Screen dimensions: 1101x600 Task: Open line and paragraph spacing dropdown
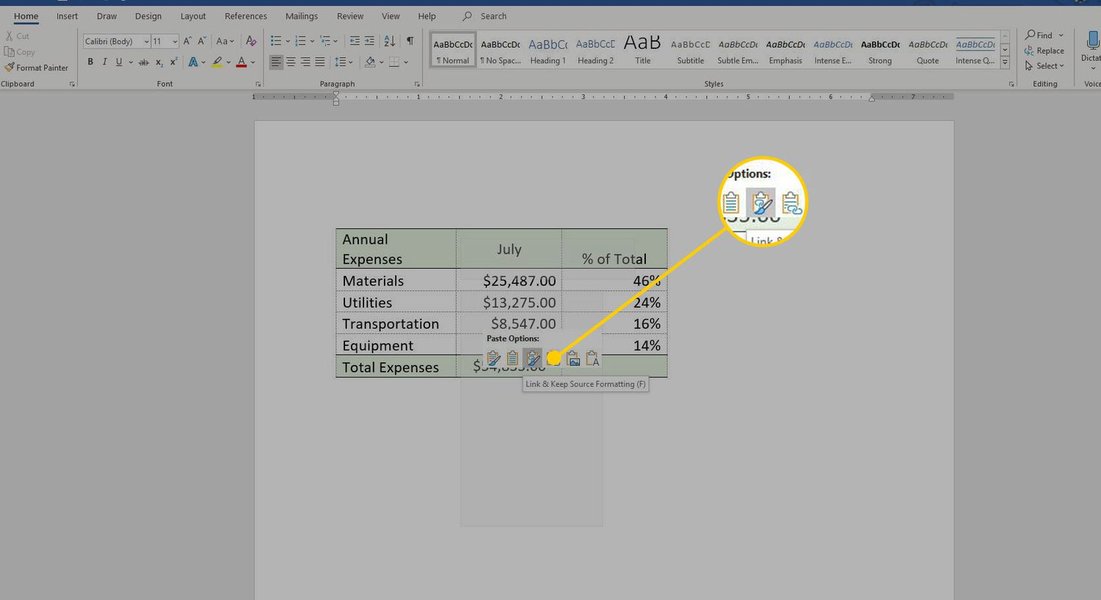tap(343, 63)
